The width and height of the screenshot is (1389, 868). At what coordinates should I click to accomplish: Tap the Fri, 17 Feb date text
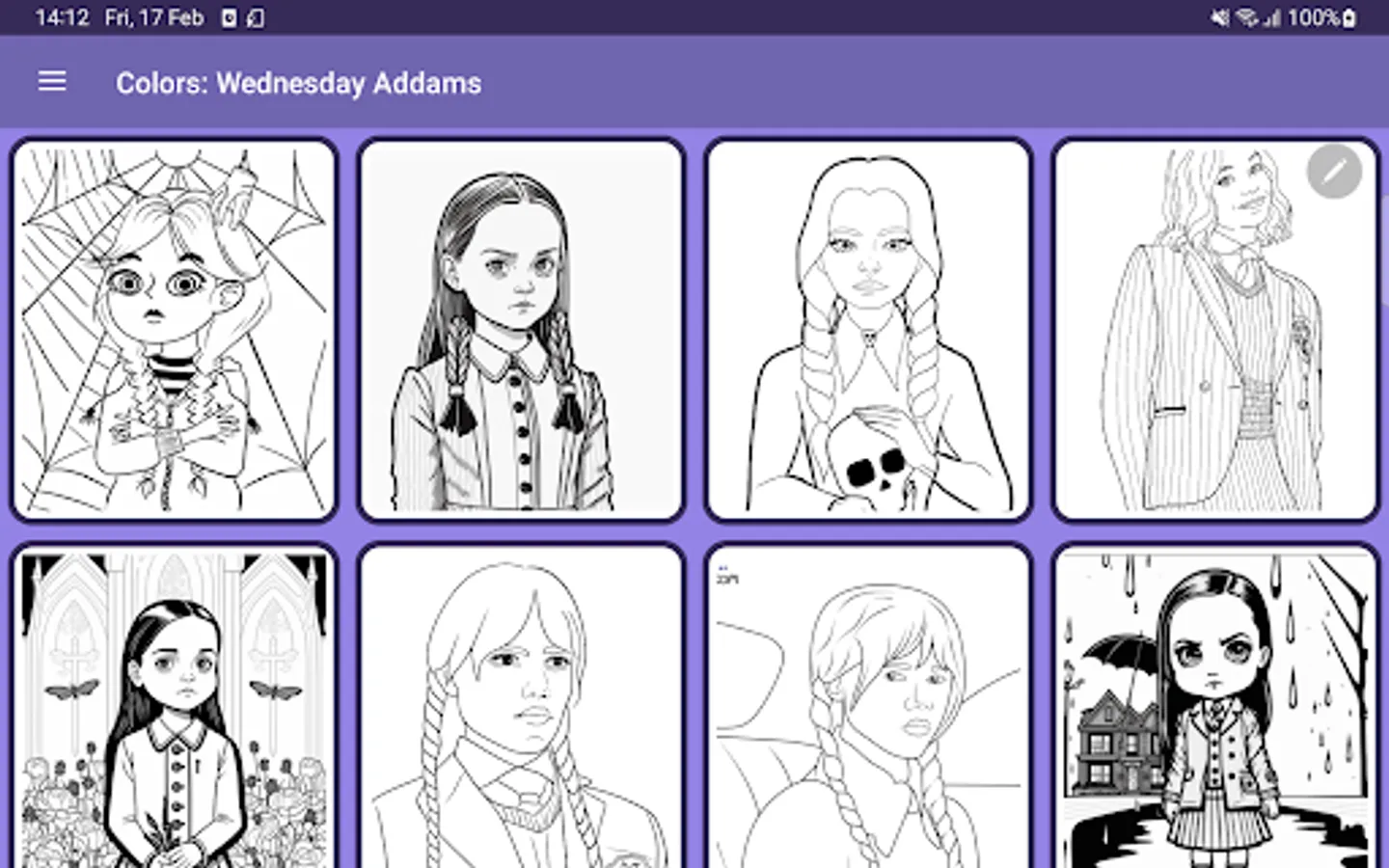pyautogui.click(x=154, y=17)
